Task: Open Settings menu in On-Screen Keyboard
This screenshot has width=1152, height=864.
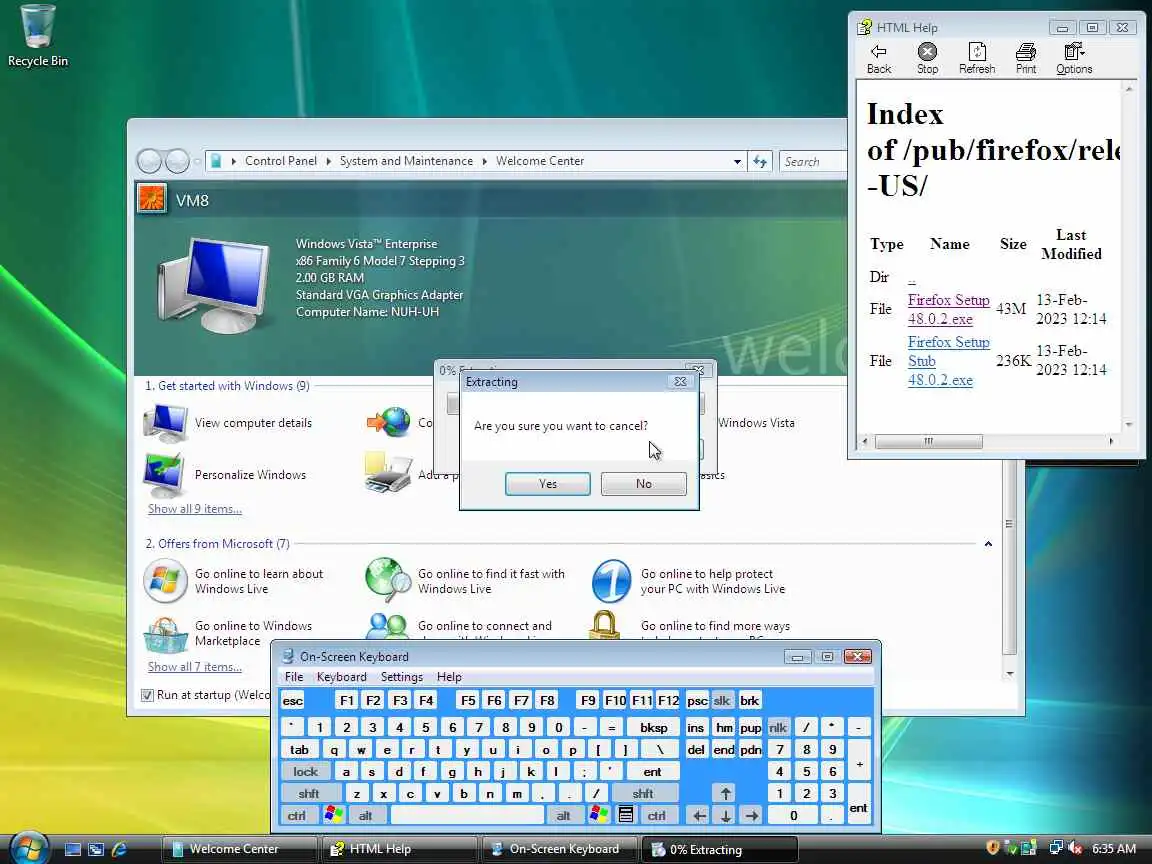Action: (x=402, y=677)
